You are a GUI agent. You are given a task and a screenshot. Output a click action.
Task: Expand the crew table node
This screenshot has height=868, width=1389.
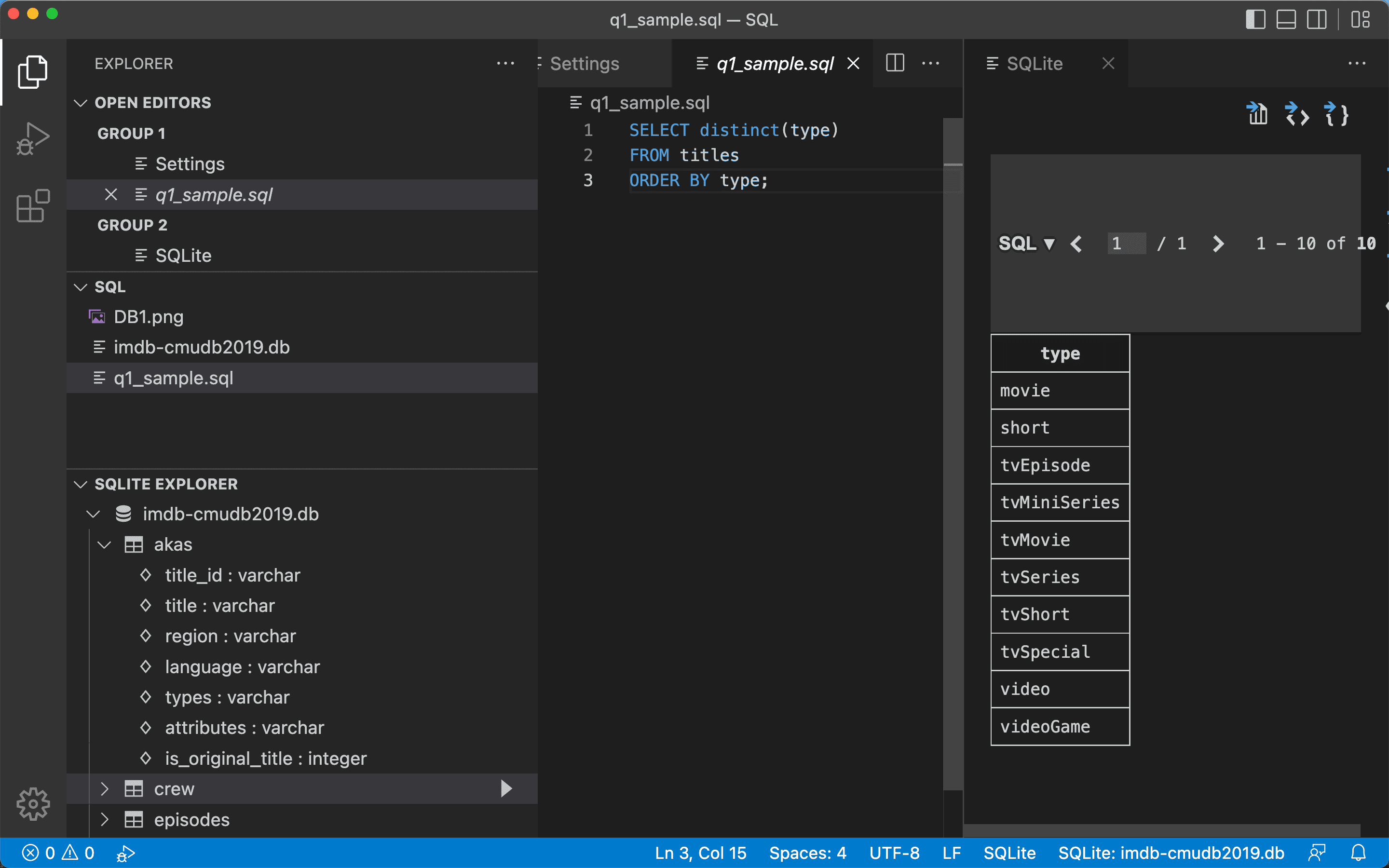click(x=105, y=789)
